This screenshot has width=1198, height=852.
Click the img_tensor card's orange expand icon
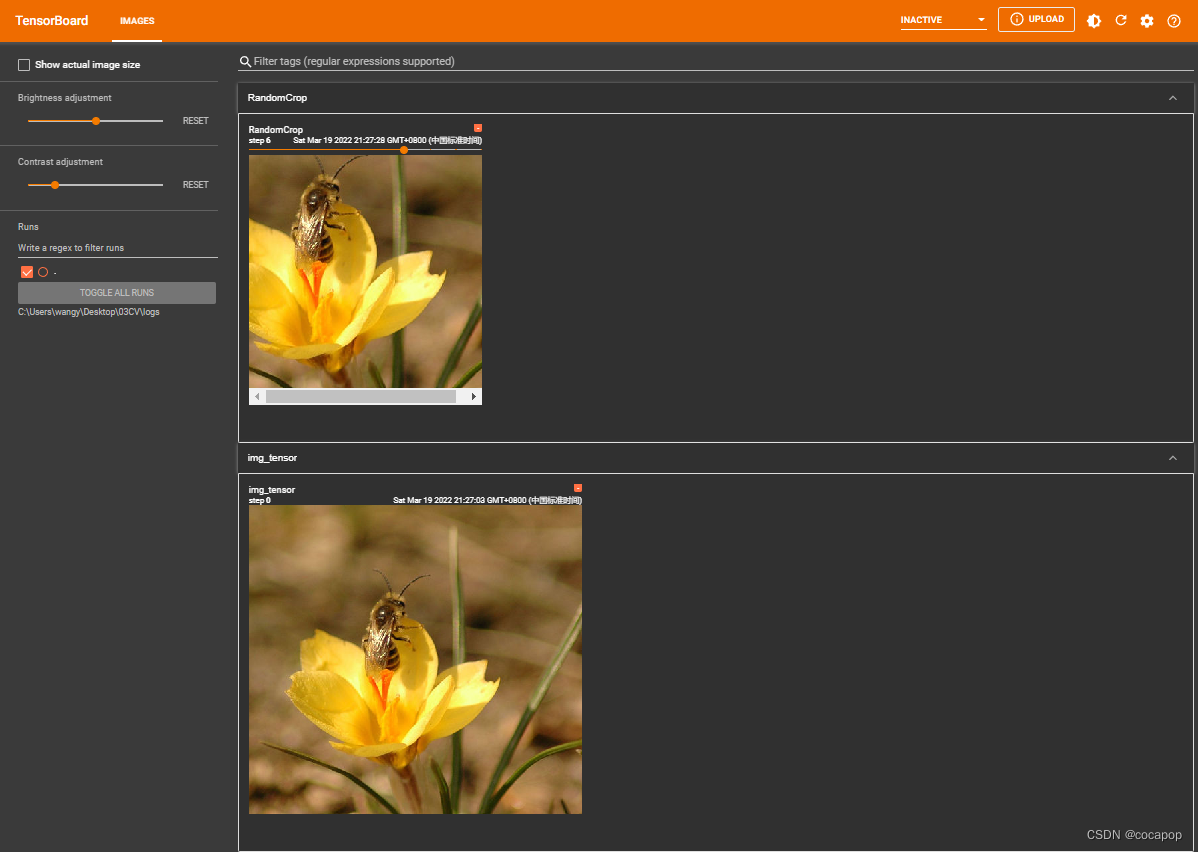click(x=577, y=488)
